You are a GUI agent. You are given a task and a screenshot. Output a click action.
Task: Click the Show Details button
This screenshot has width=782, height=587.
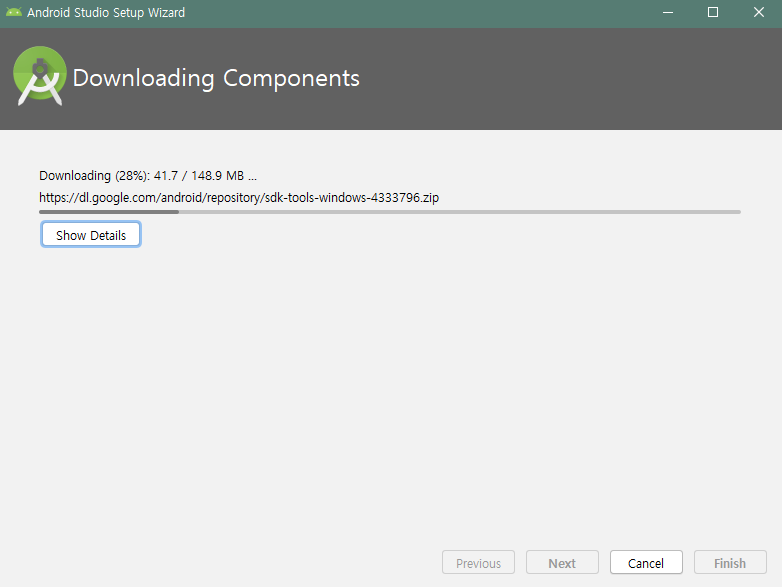[x=91, y=234]
